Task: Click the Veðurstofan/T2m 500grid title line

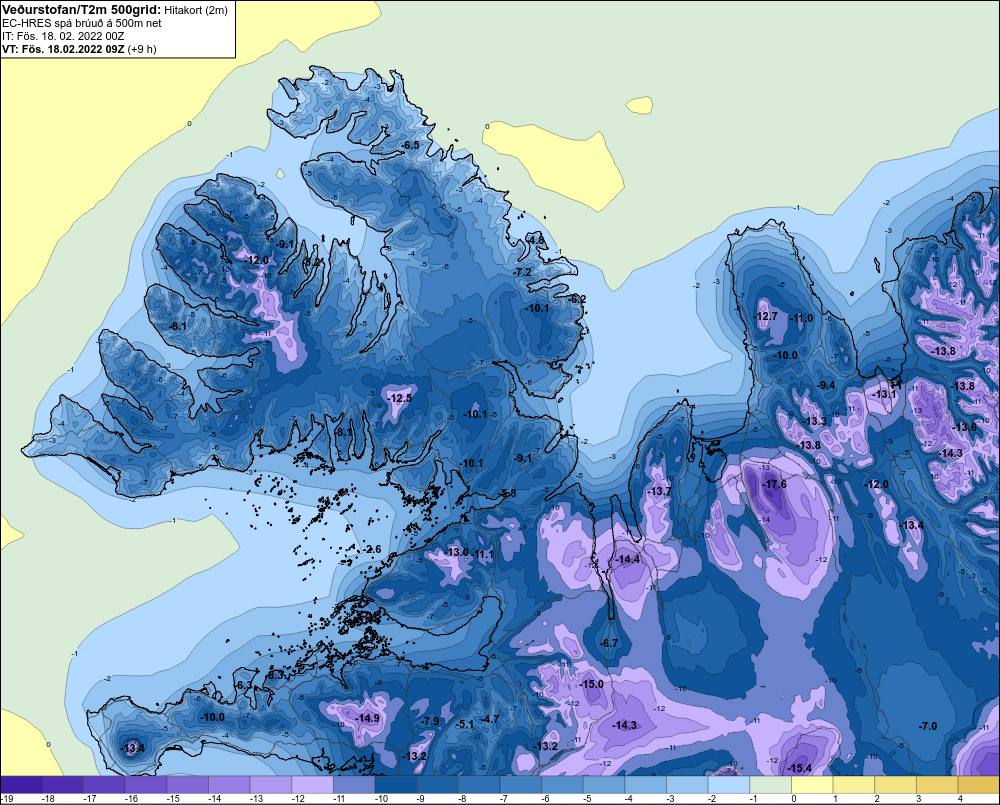Action: (x=114, y=10)
